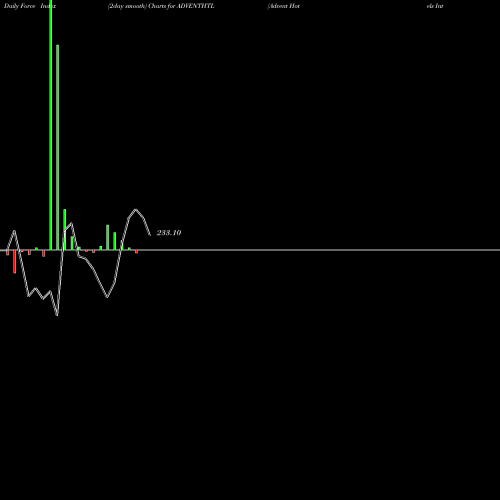This screenshot has height=500, width=500.
Task: Click the '(Advent Hot' header text
Action: 284,6
